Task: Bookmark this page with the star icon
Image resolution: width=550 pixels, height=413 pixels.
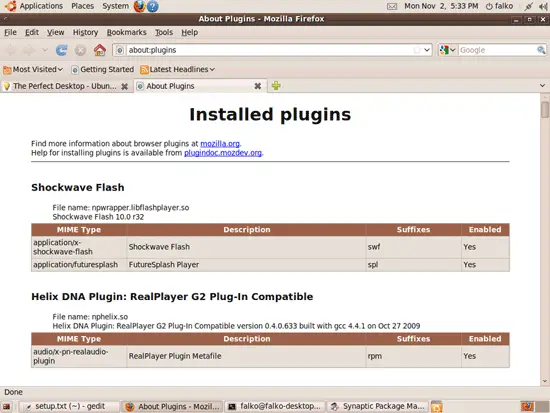Action: click(x=416, y=50)
